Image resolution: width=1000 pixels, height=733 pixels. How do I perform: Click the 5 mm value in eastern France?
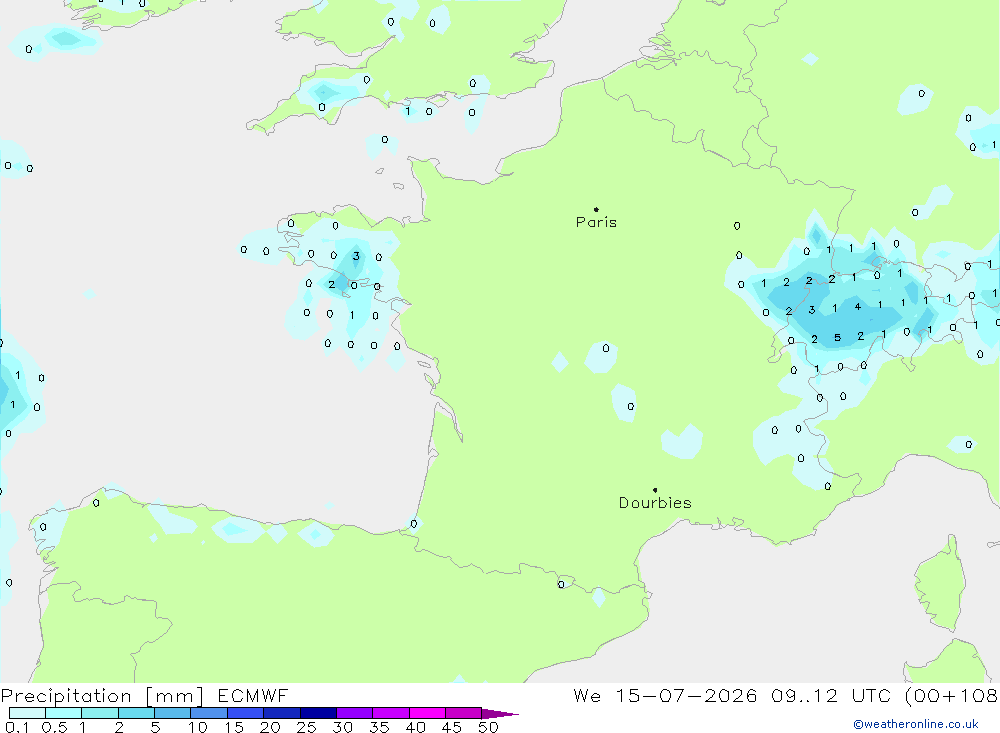(x=837, y=337)
